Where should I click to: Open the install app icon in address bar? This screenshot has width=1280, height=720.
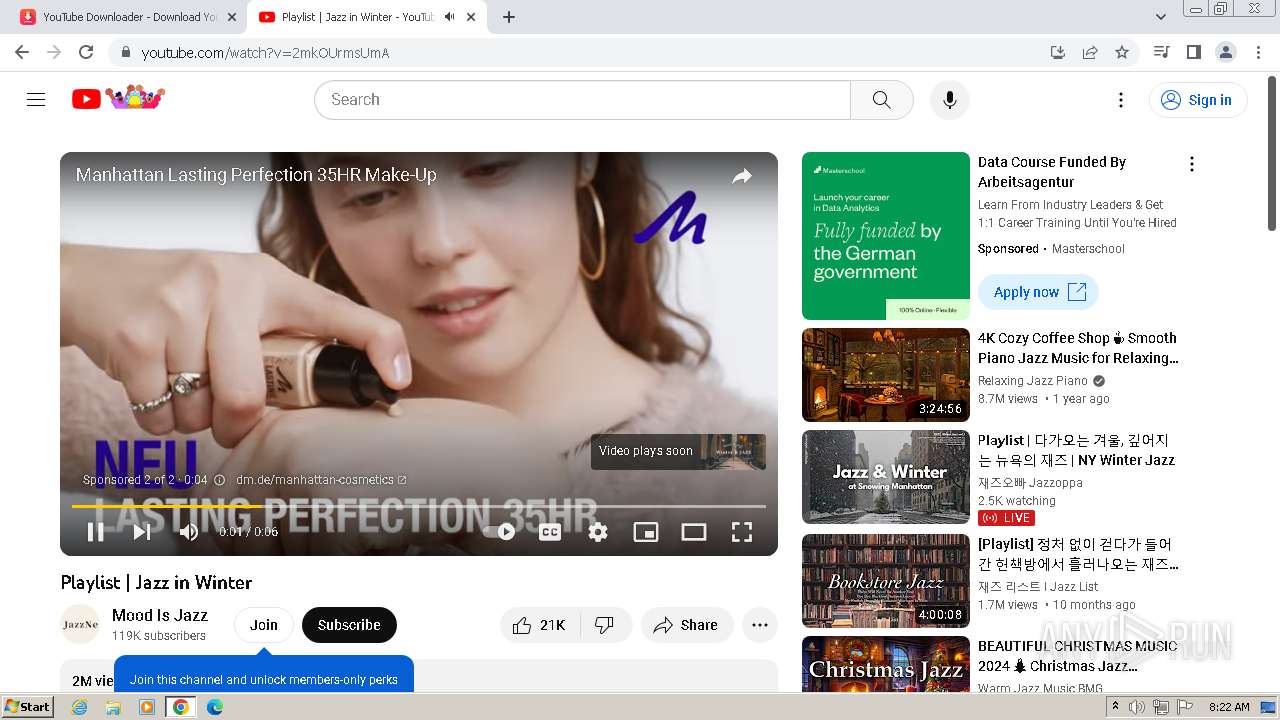pos(1058,52)
